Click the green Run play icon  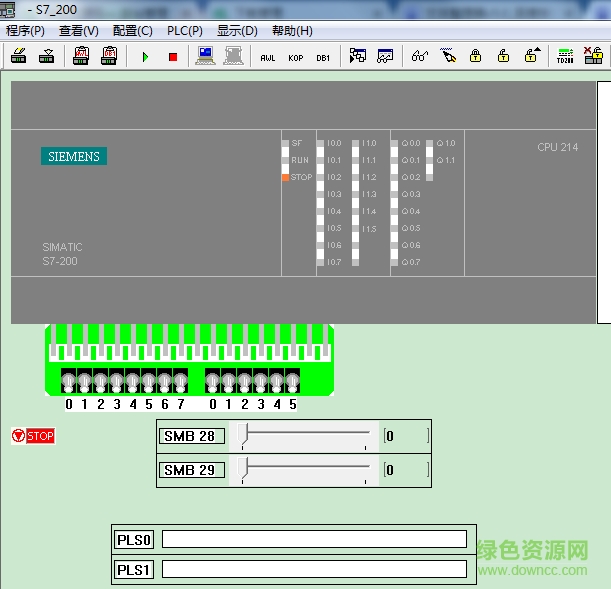(x=145, y=57)
